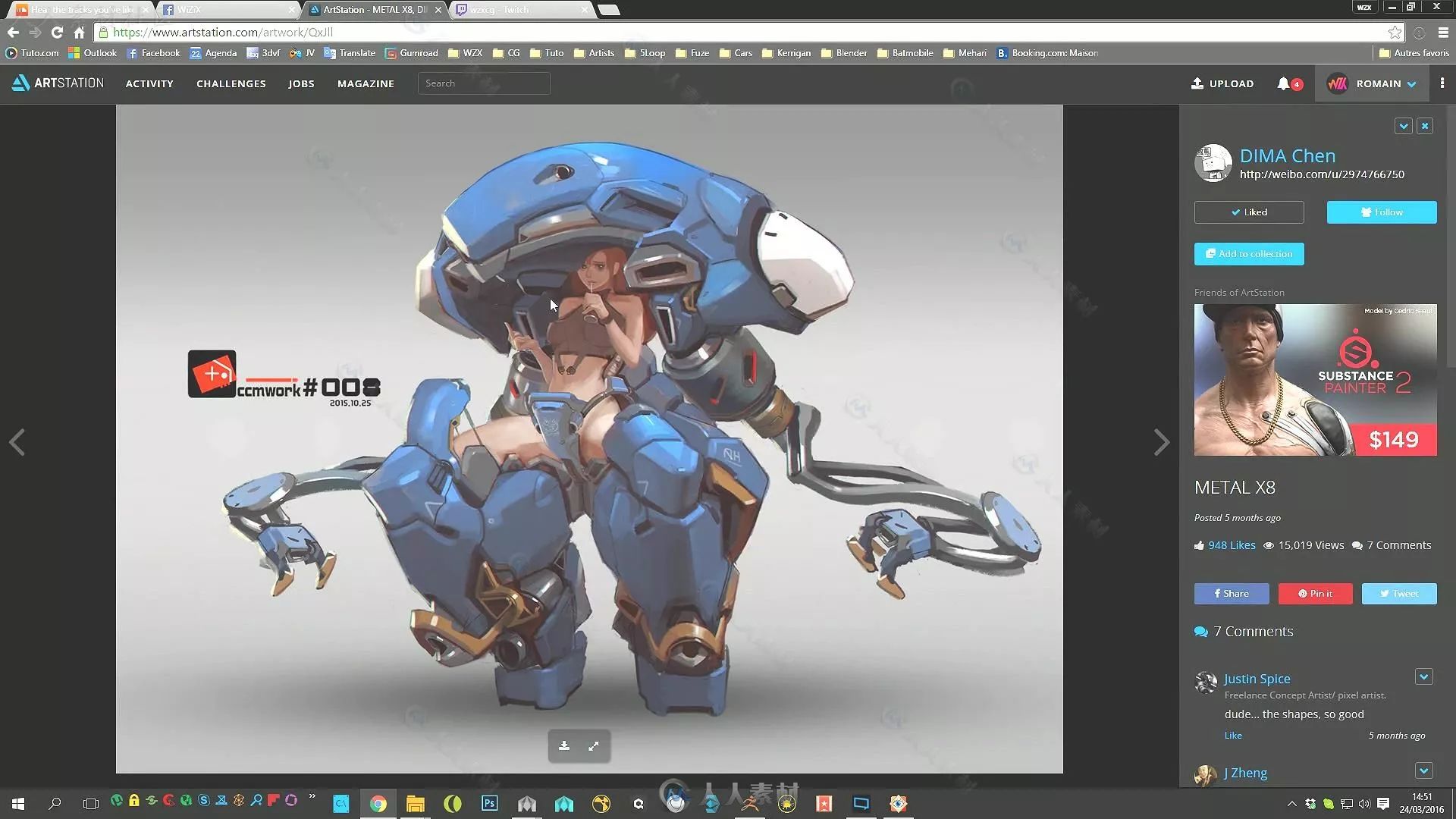This screenshot has width=1456, height=819.
Task: Reload the page
Action: [x=57, y=32]
